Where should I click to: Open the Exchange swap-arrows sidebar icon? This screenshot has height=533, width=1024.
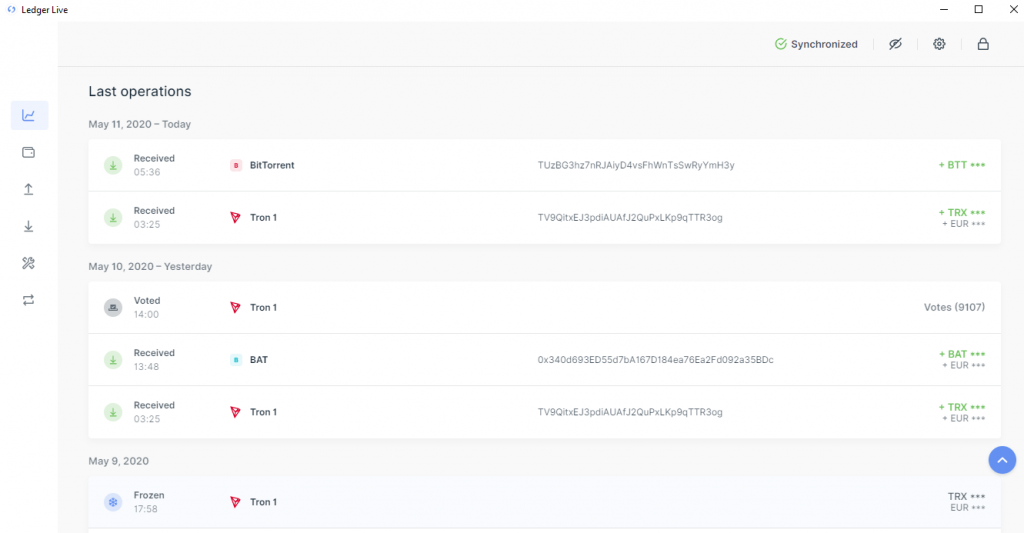coord(29,300)
